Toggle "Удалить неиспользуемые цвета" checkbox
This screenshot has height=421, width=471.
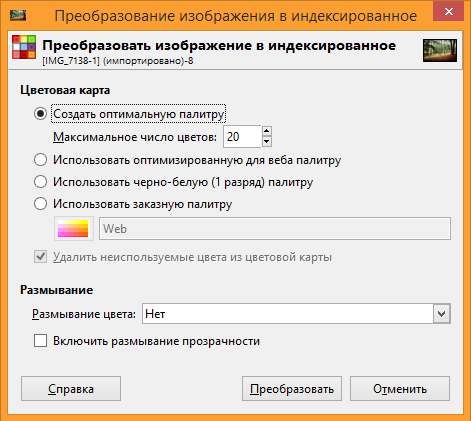click(x=40, y=257)
